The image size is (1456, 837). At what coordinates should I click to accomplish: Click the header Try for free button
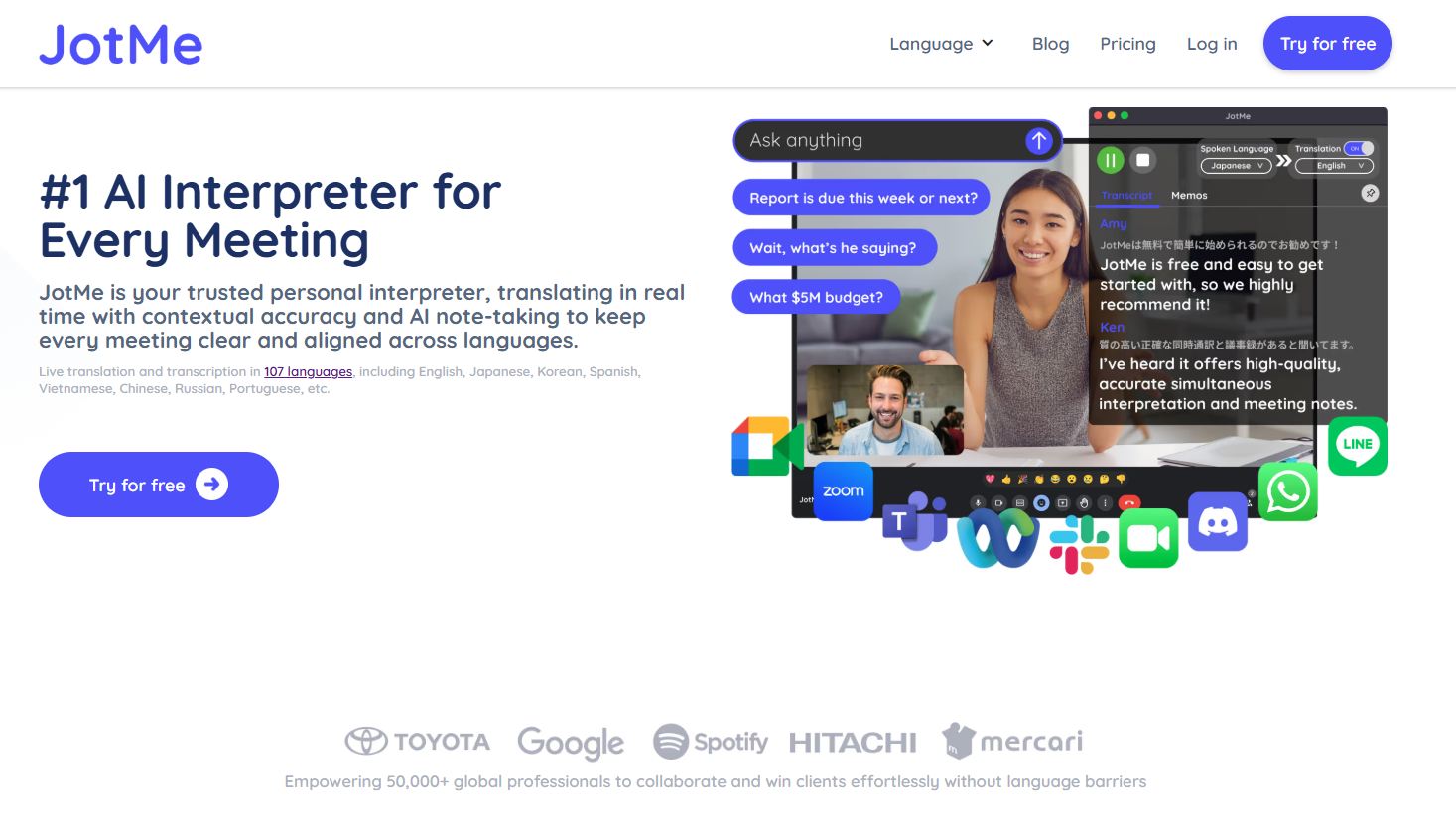coord(1327,44)
